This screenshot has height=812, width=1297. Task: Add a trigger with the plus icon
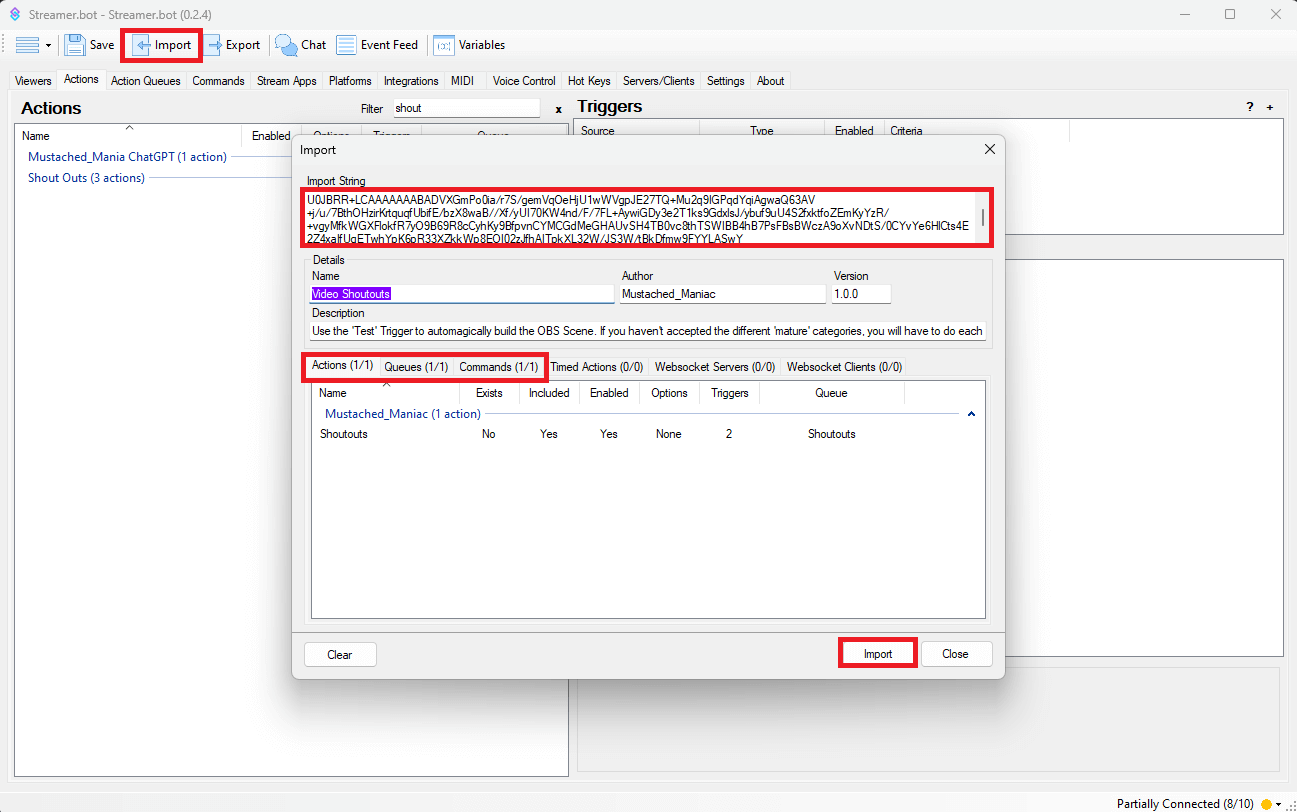[1270, 107]
